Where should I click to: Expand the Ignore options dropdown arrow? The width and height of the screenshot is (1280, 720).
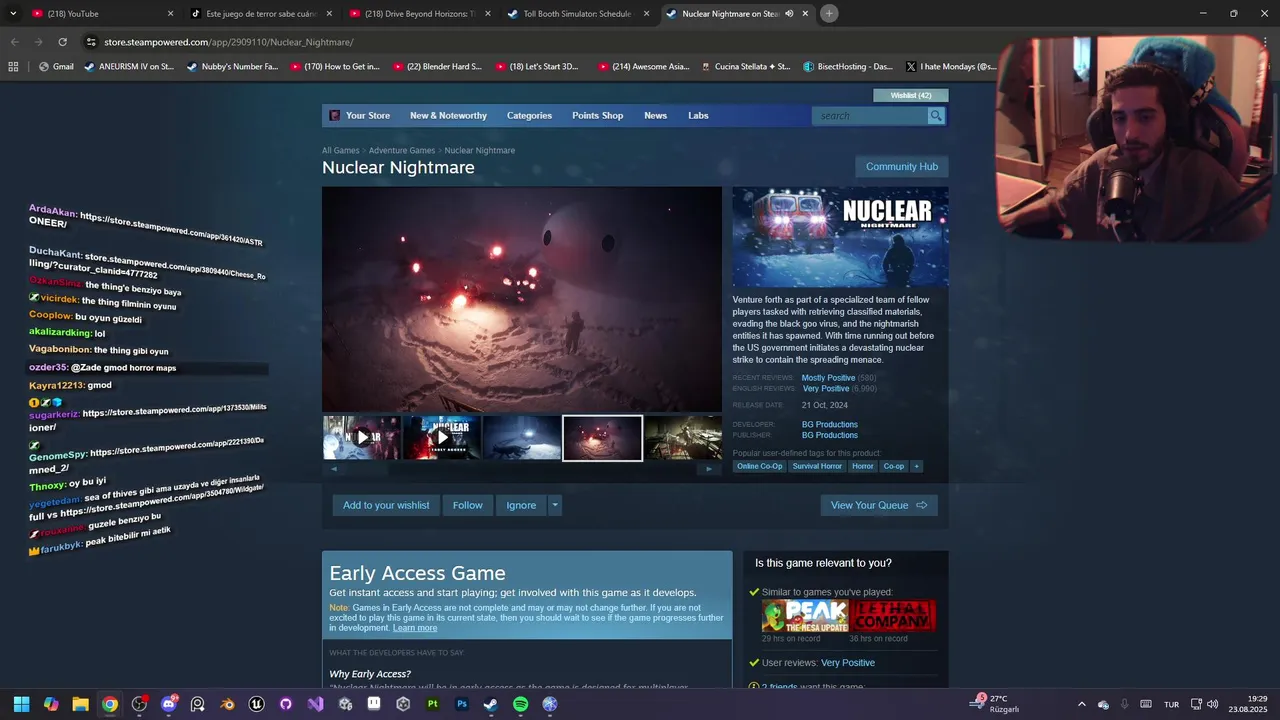point(555,505)
